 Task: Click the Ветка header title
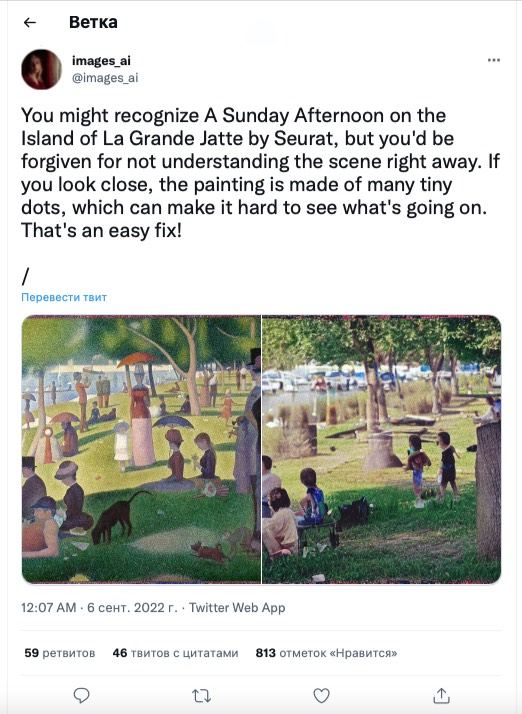(93, 22)
